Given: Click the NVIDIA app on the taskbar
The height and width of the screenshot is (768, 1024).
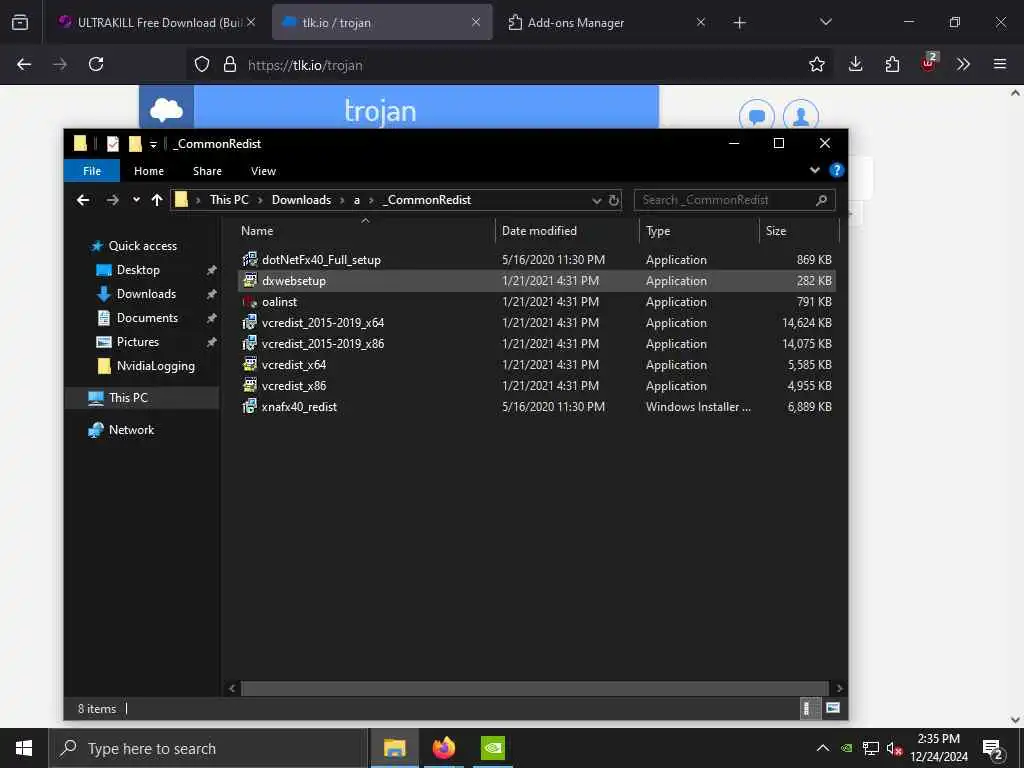Looking at the screenshot, I should 492,748.
